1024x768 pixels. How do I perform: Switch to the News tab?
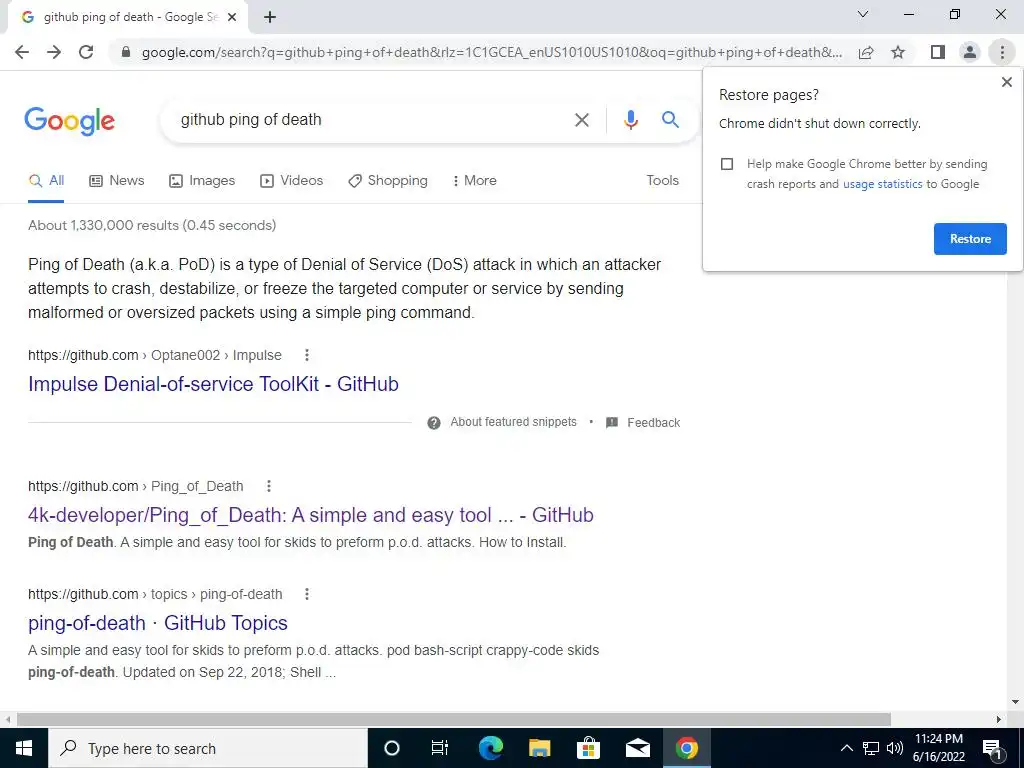coord(116,181)
